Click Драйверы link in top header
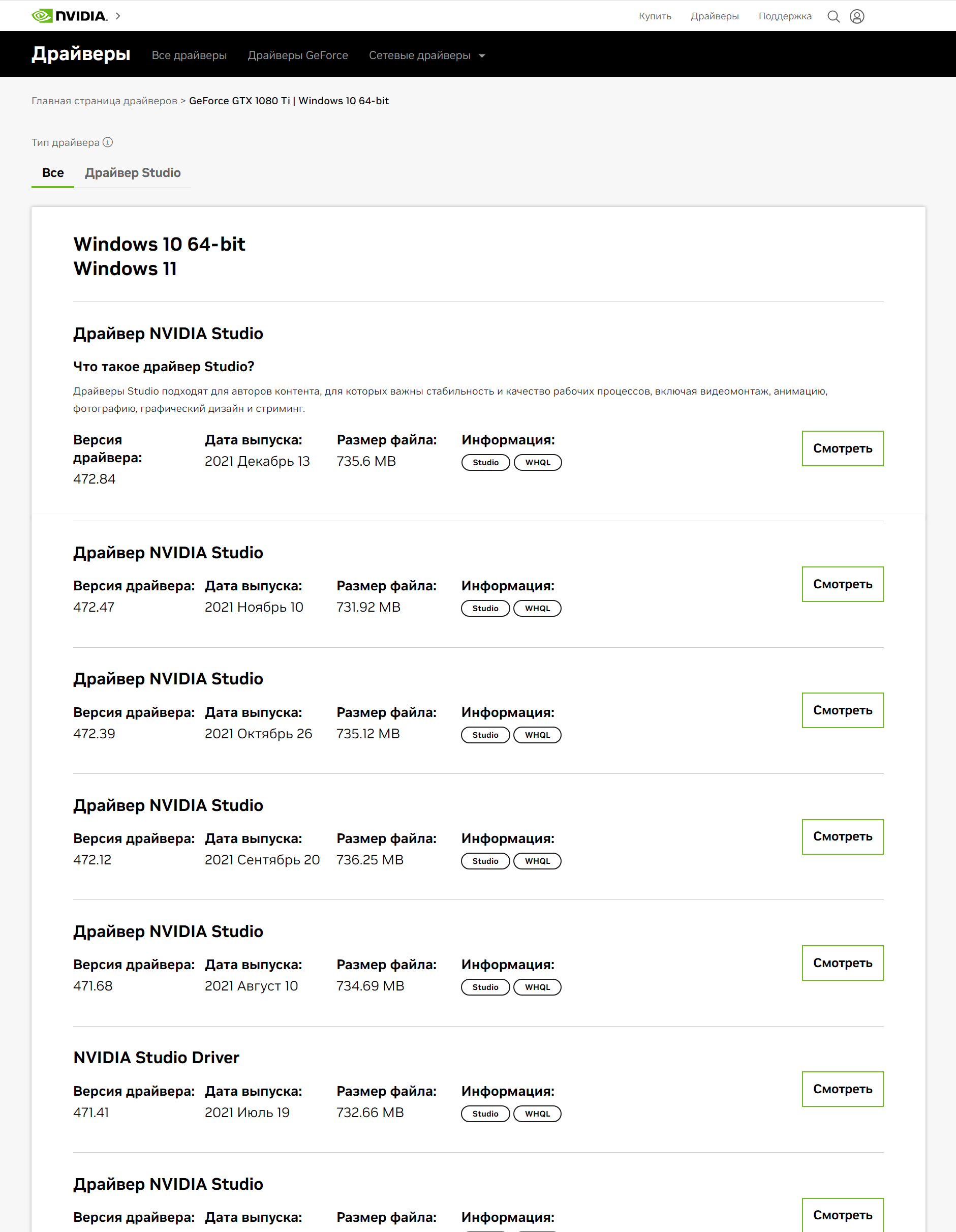Screen dimensions: 956x1232 pyautogui.click(x=715, y=16)
